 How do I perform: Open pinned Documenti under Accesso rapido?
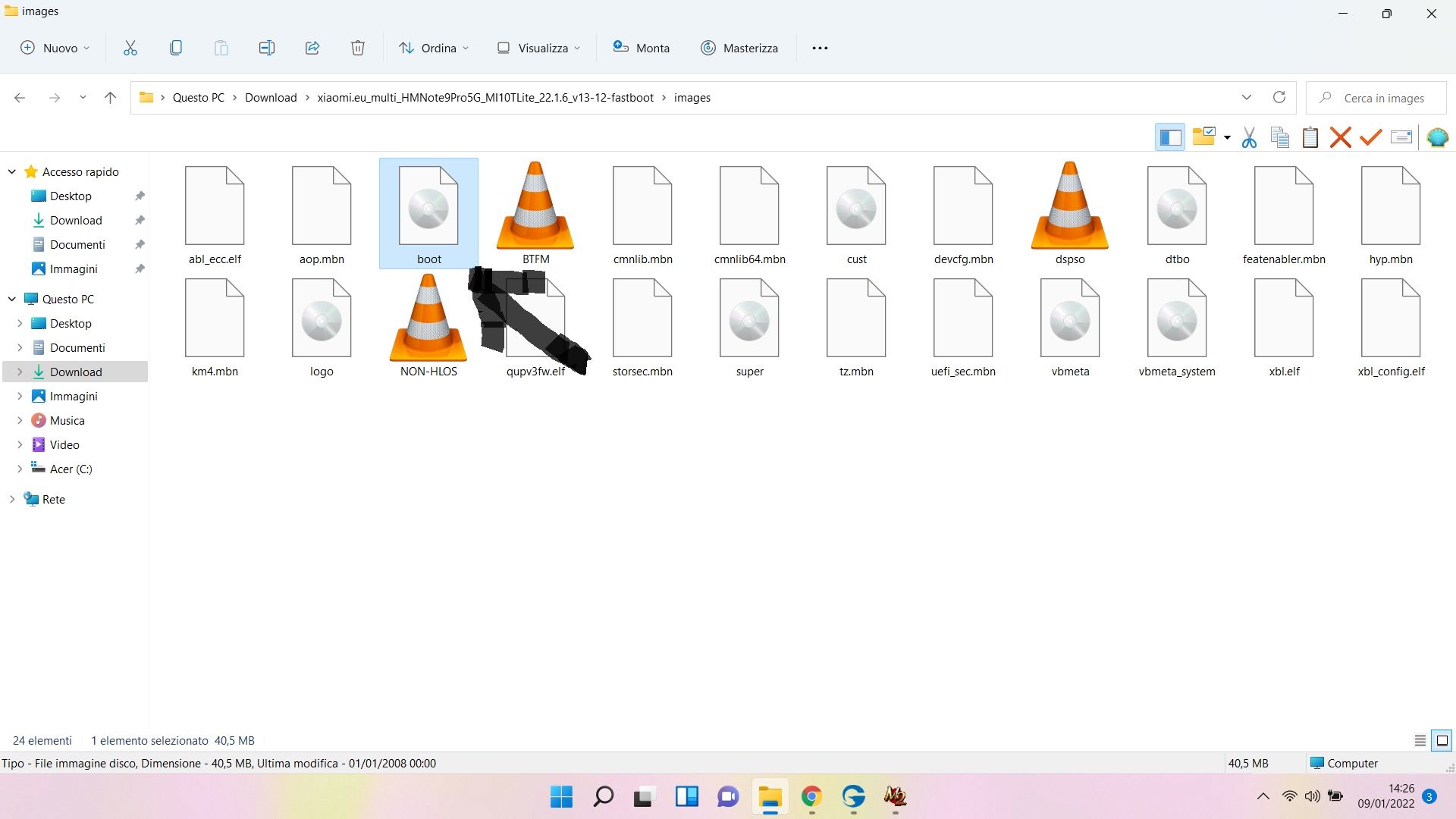coord(77,245)
